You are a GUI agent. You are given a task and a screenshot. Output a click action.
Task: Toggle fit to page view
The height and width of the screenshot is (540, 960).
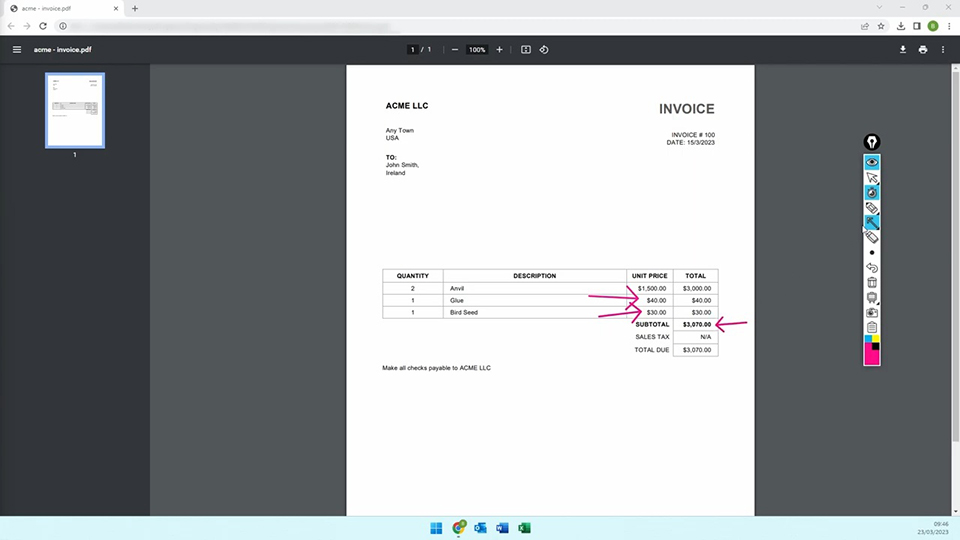point(526,50)
